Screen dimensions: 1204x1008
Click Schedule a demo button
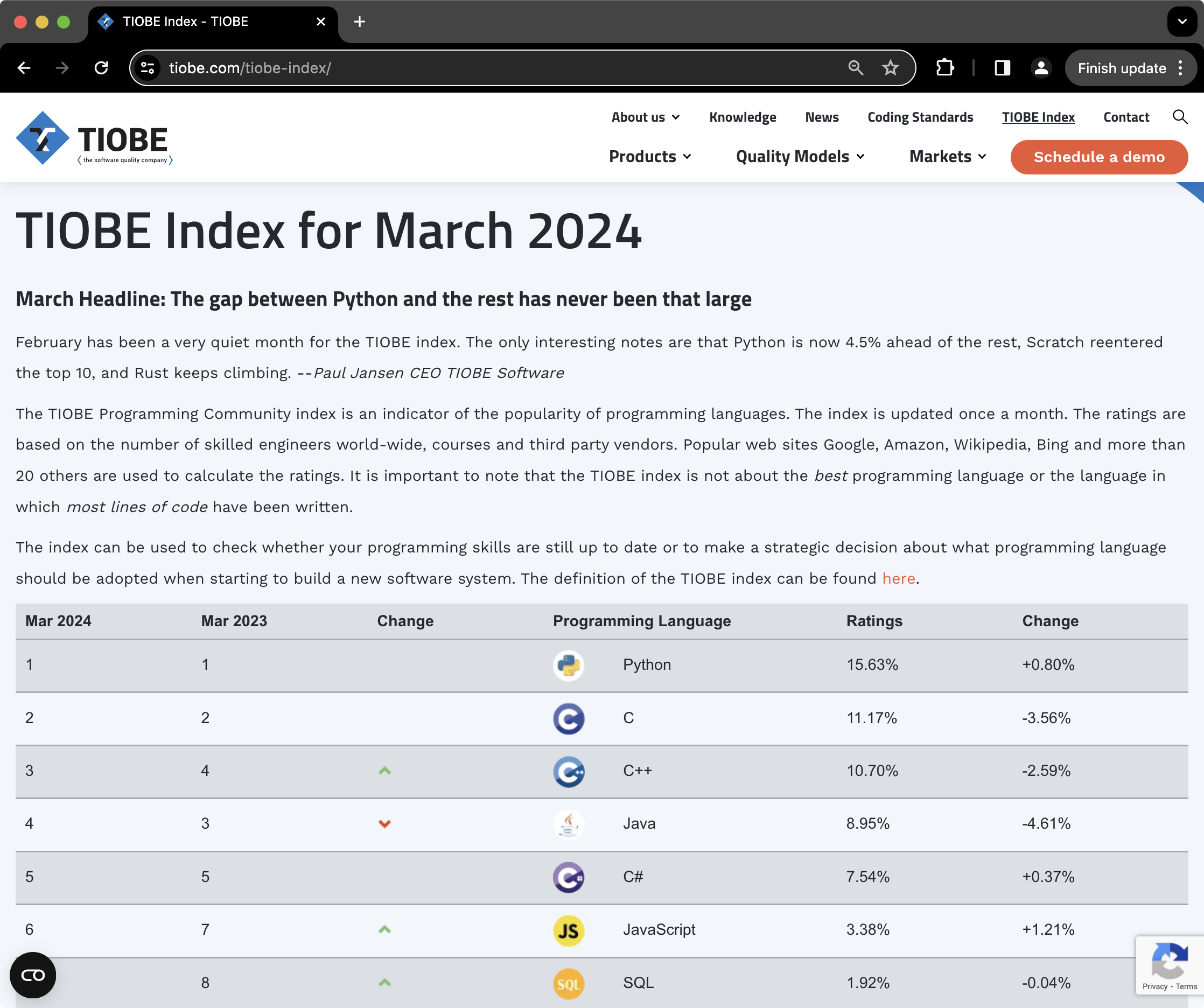pos(1099,157)
